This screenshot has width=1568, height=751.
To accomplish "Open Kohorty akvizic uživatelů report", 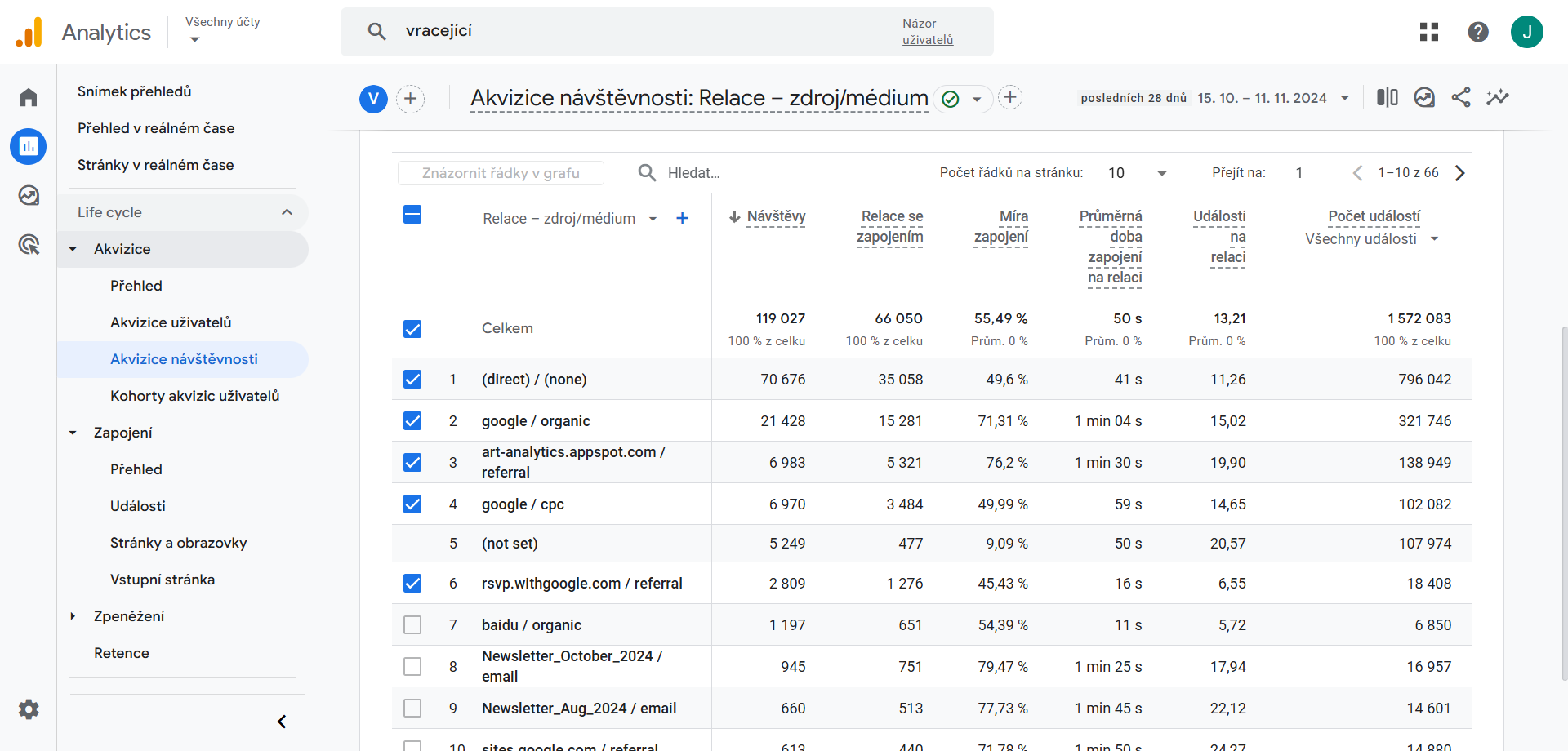I will 194,396.
